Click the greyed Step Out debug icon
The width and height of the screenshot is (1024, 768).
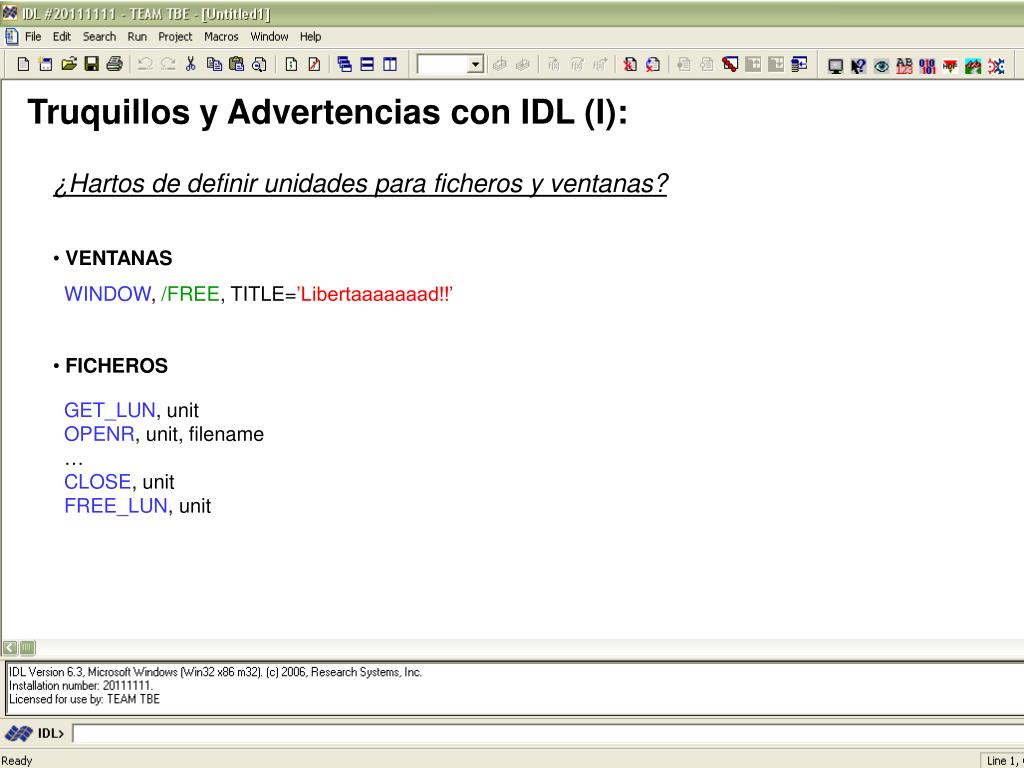coord(600,64)
